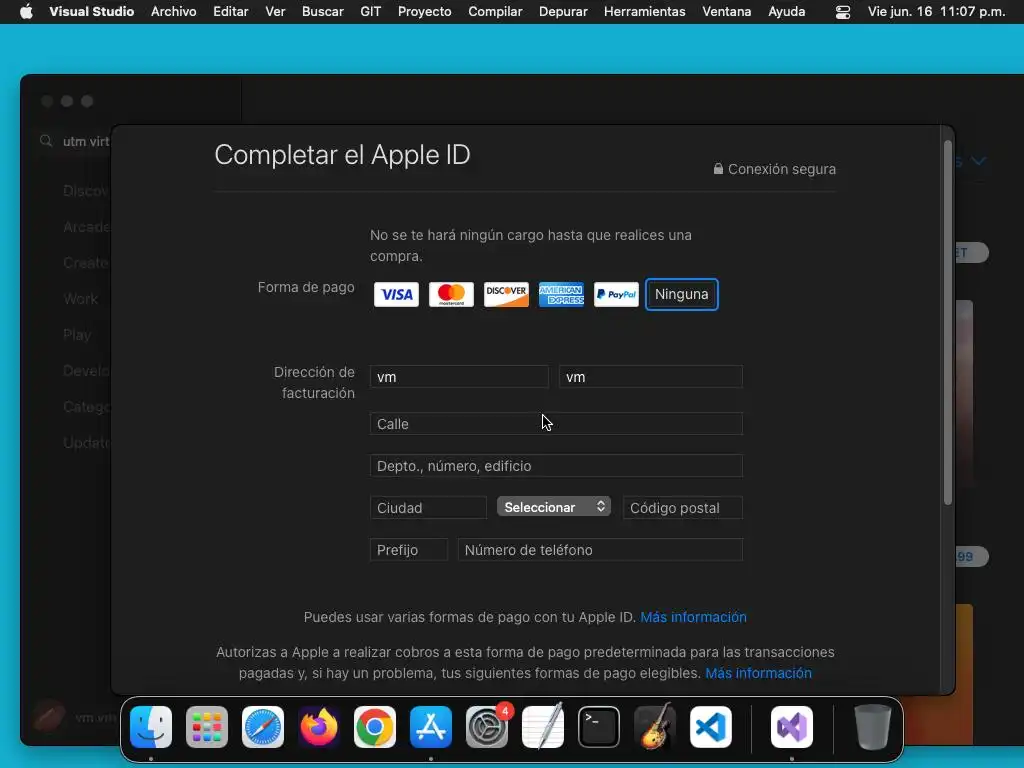Viewport: 1024px width, 768px height.
Task: Open Launchpad from the Dock
Action: tap(207, 727)
